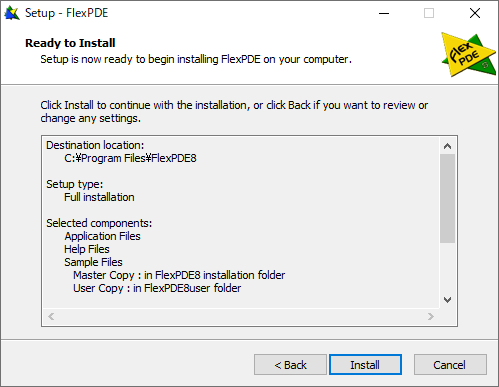Click the empty vertical scrollbar track below thumb
This screenshot has height=387, width=499.
tap(447, 267)
